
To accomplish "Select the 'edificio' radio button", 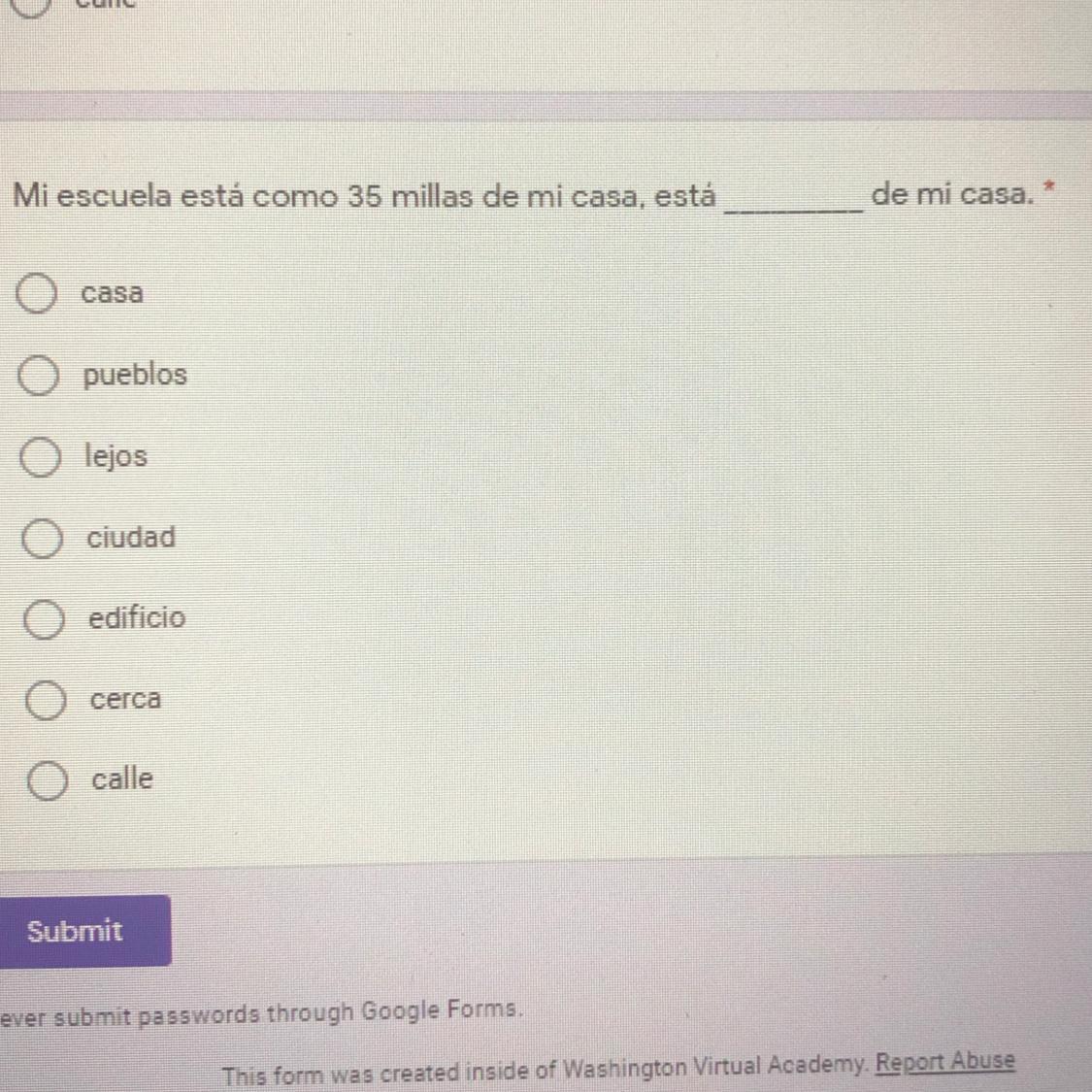I will (x=44, y=619).
